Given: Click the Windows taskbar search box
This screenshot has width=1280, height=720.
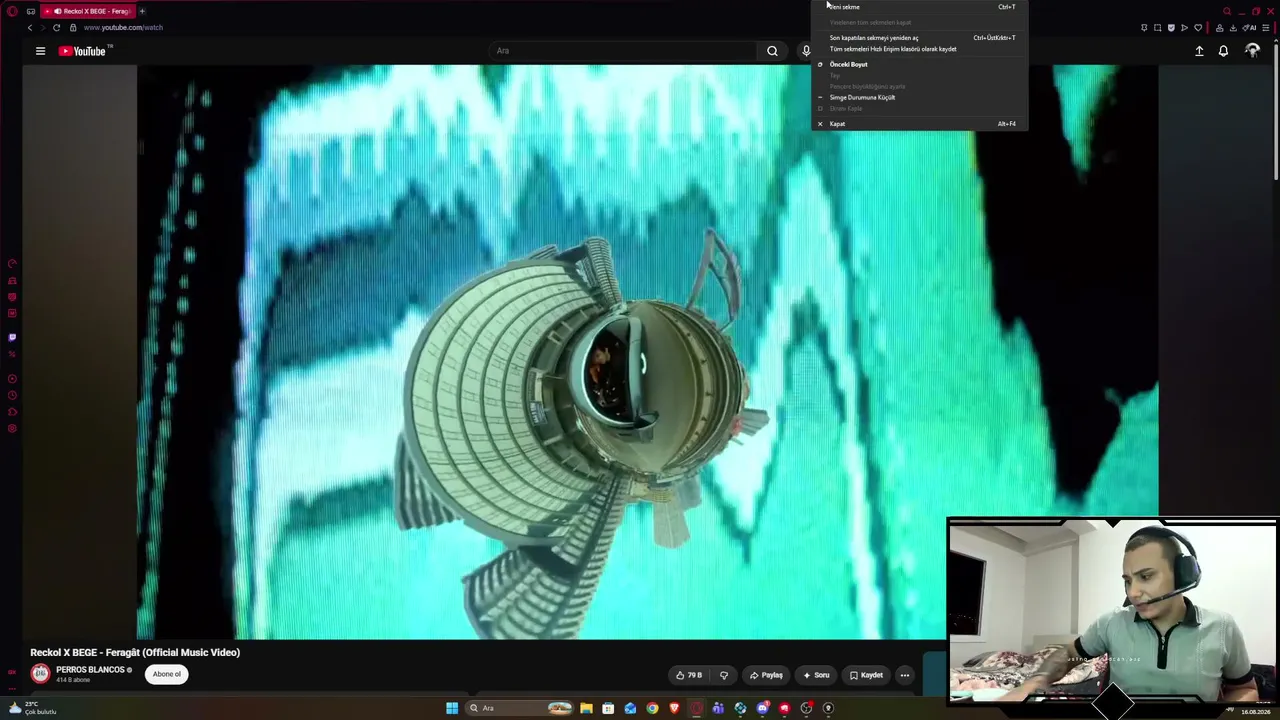Looking at the screenshot, I should coord(520,708).
